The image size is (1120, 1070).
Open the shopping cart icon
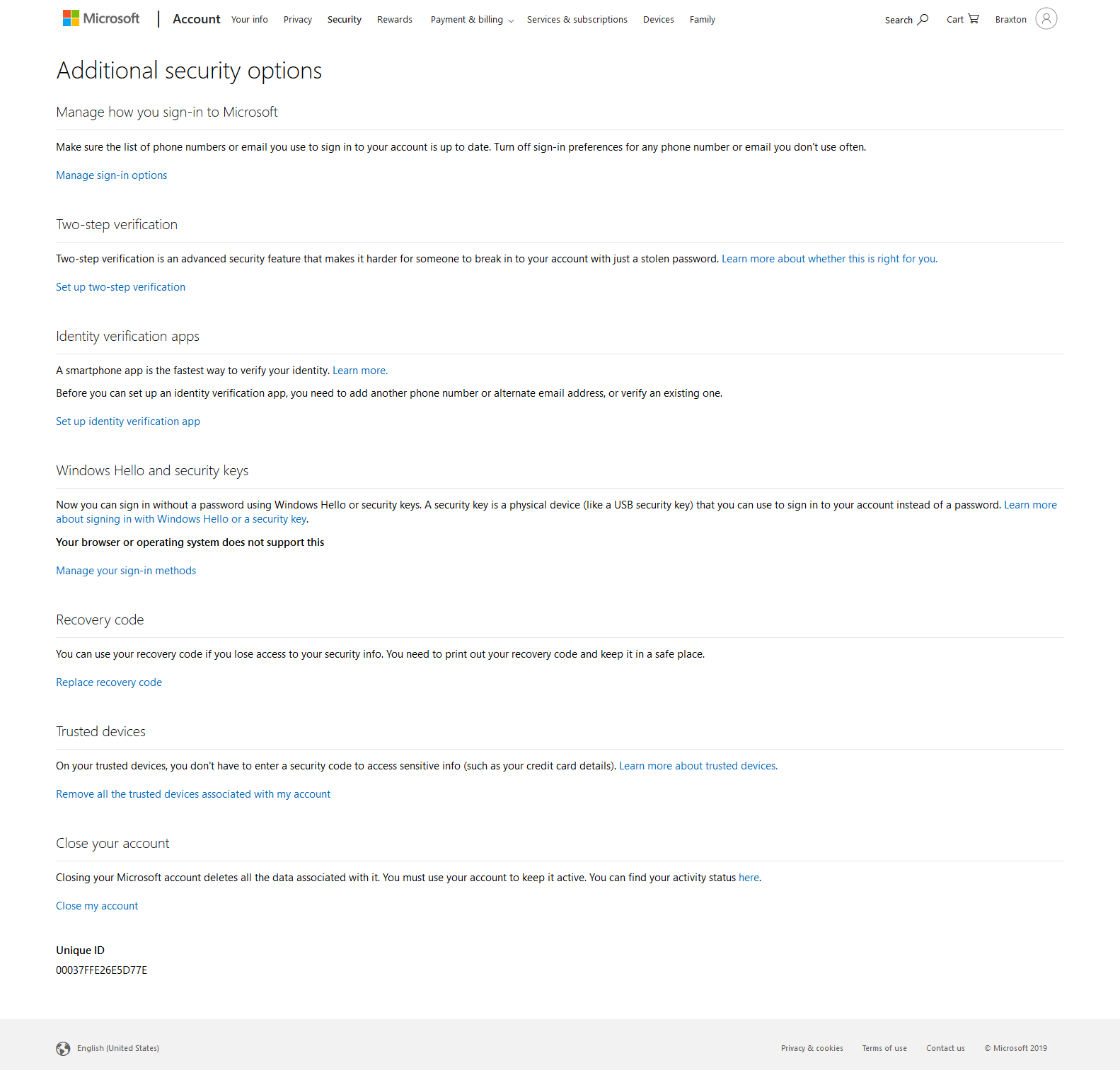[974, 19]
